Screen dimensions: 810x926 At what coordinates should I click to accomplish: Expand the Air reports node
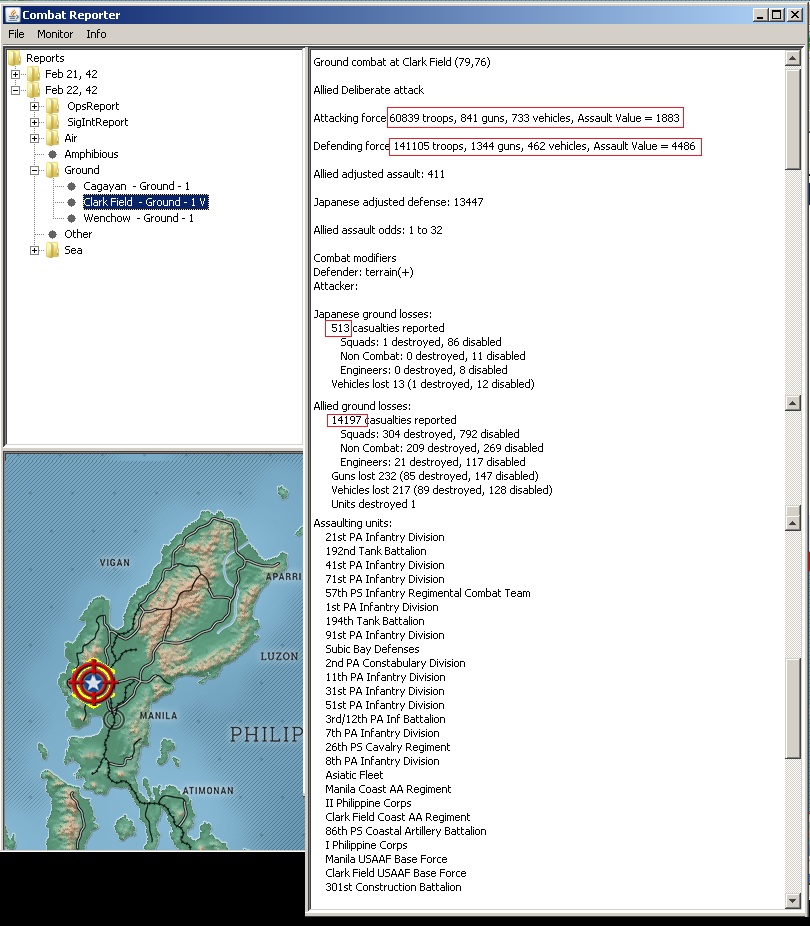point(34,138)
